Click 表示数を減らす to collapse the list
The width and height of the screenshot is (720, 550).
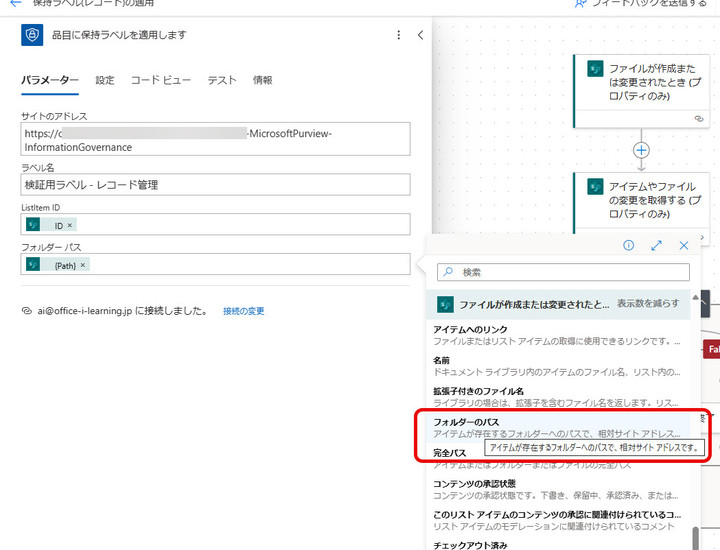point(648,303)
